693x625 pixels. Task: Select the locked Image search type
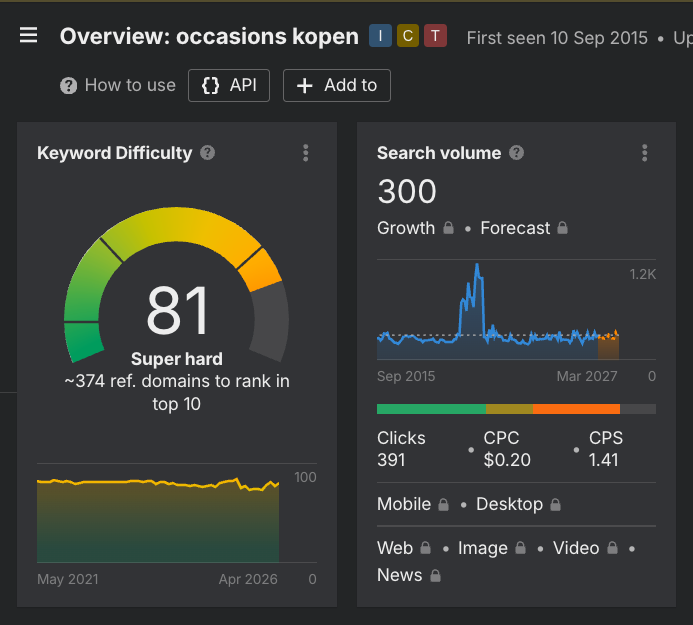click(492, 548)
